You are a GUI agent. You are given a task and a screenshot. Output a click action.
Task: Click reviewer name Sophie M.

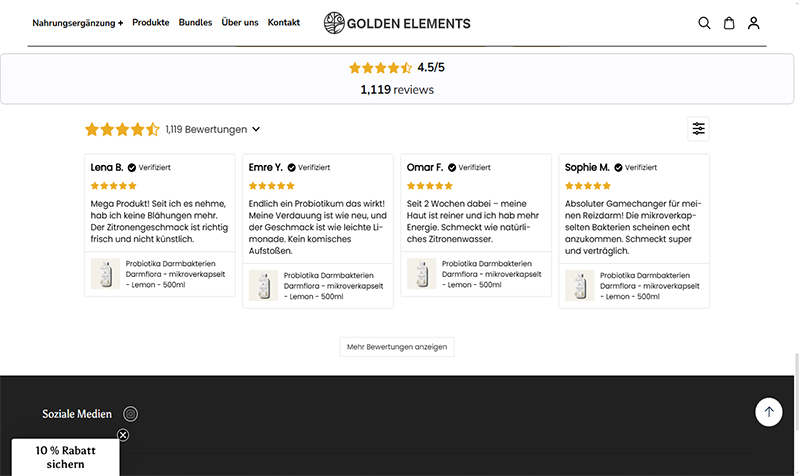pos(587,167)
